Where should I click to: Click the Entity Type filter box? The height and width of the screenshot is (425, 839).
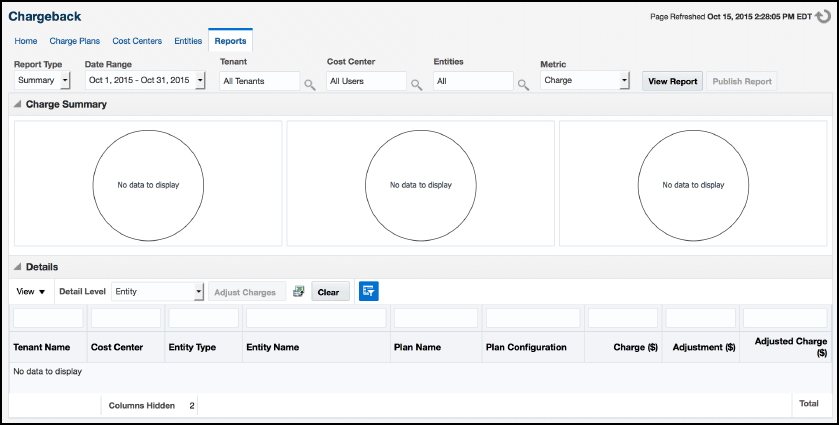pos(203,318)
